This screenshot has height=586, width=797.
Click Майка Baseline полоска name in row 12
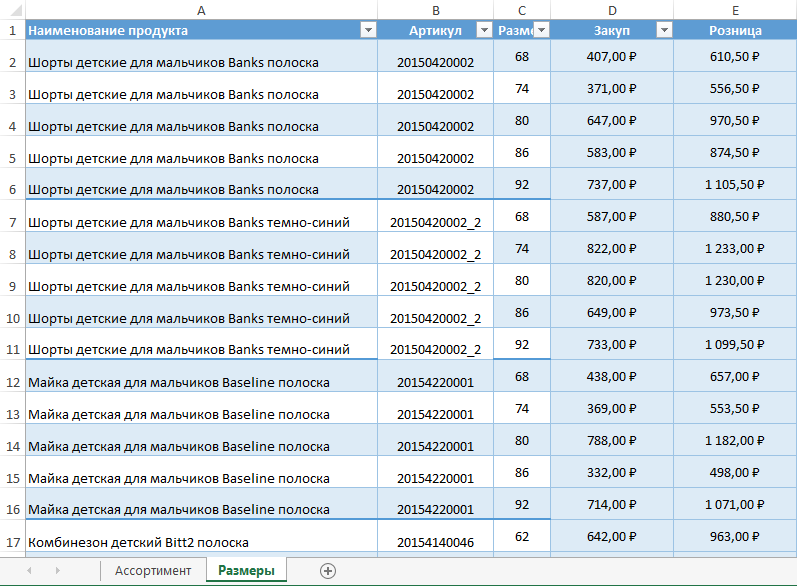point(201,377)
